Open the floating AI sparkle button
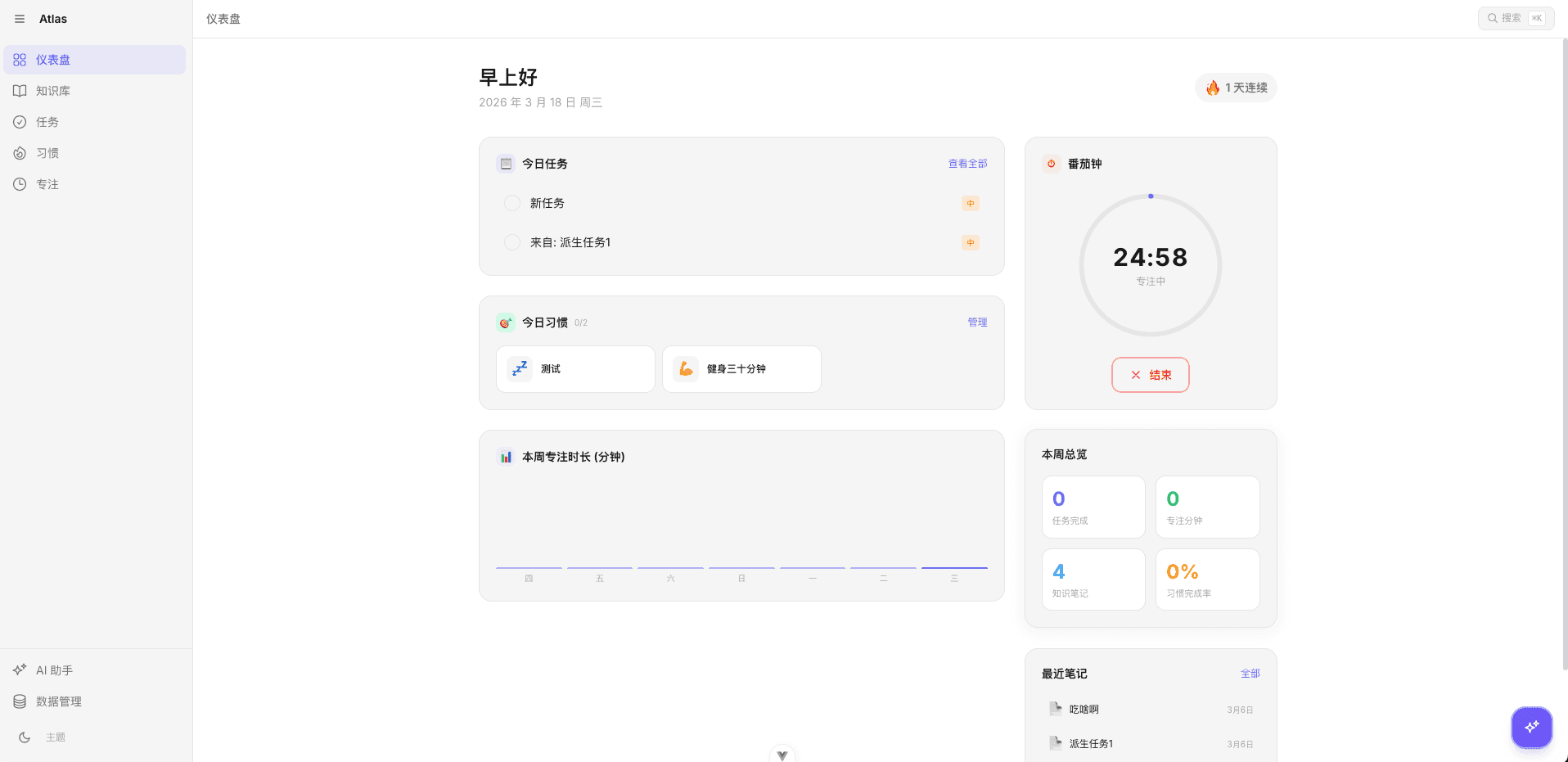This screenshot has height=762, width=1568. (1532, 727)
